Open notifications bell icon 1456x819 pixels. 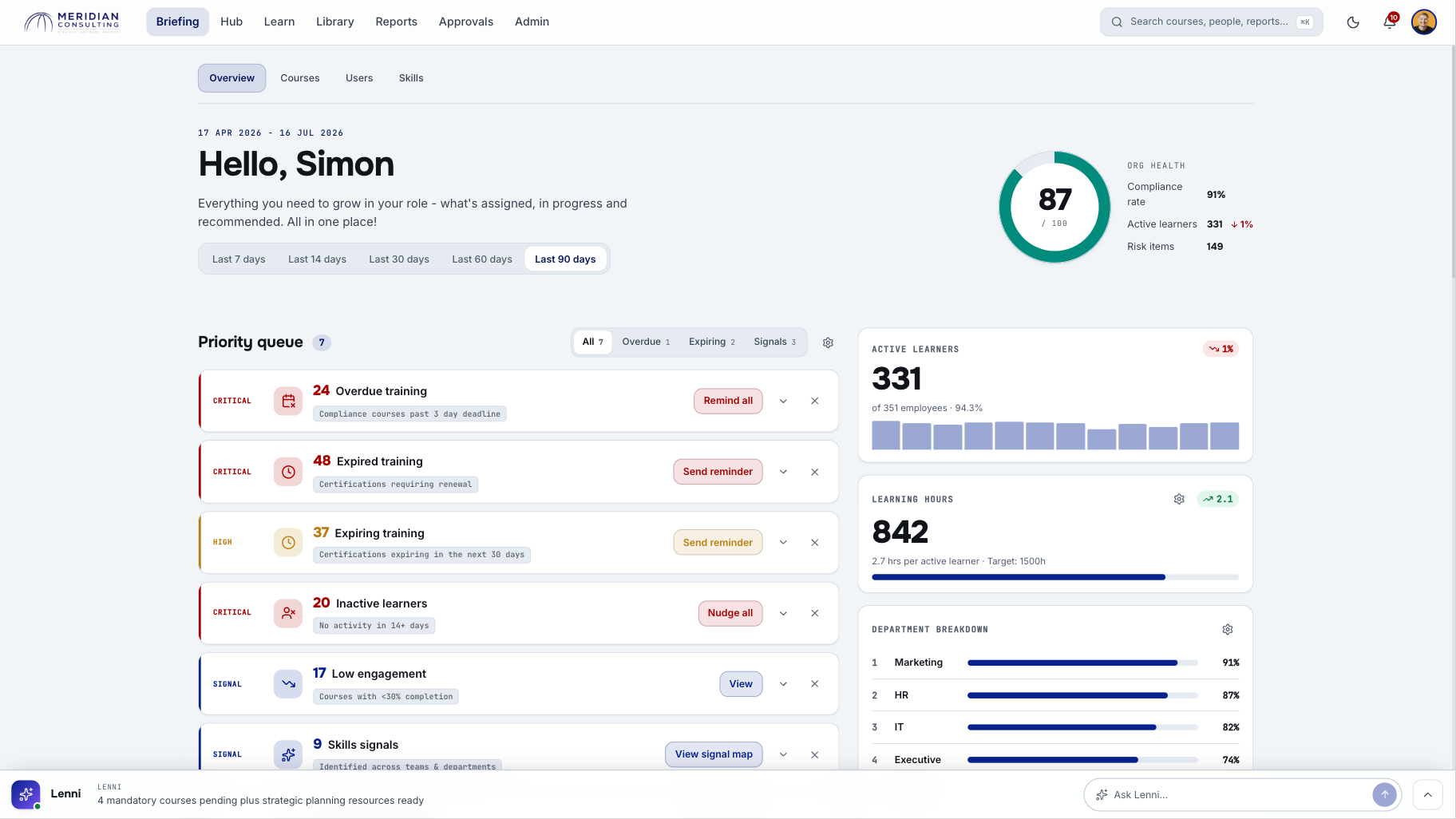[1390, 22]
